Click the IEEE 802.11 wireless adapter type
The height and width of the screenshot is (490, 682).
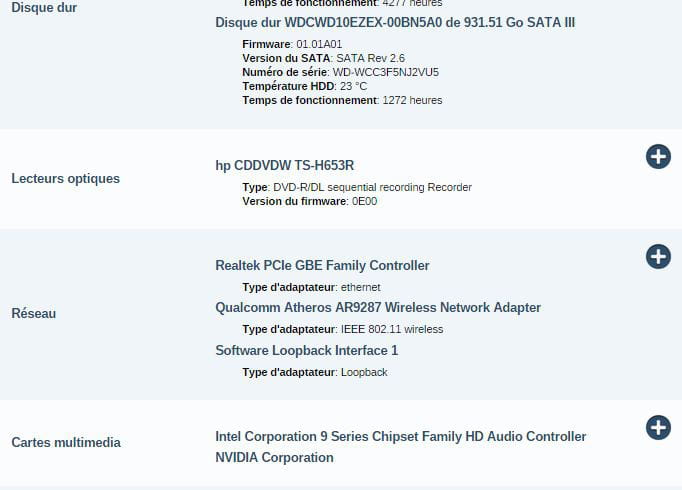[x=391, y=329]
